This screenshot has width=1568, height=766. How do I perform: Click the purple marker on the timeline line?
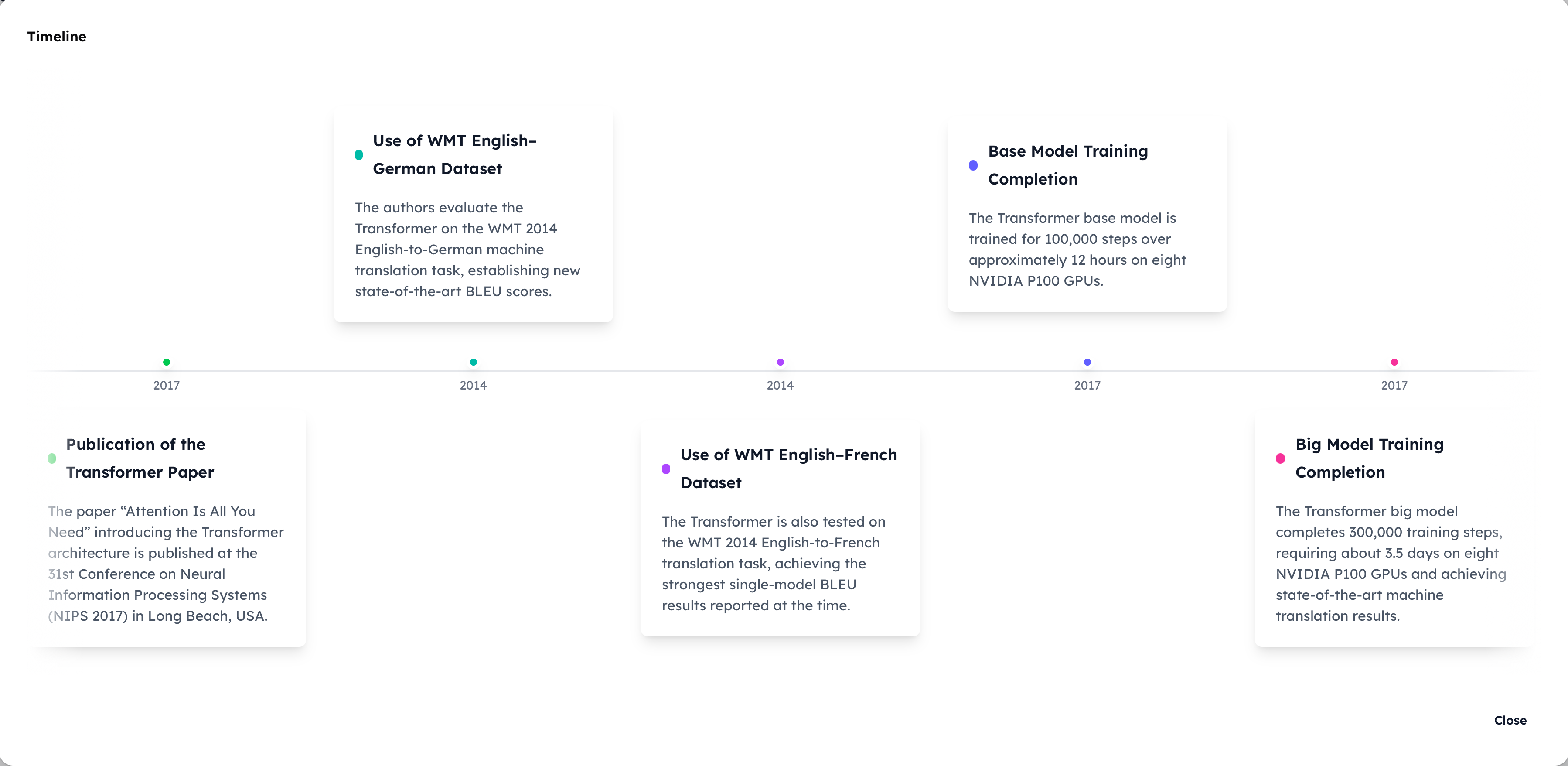781,362
